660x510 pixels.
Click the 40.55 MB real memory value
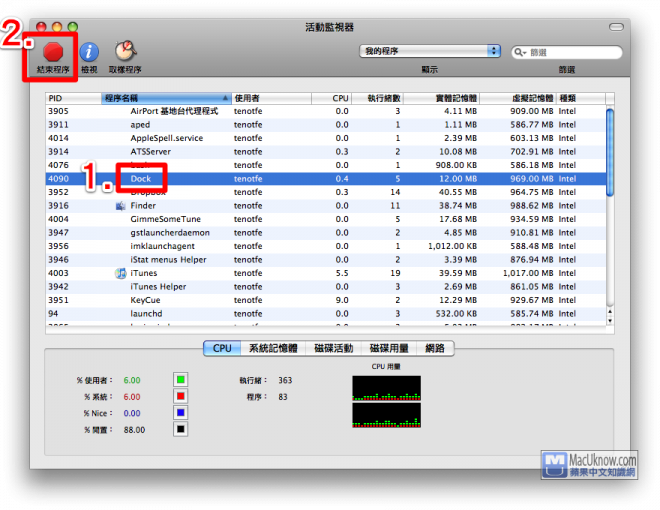click(458, 192)
